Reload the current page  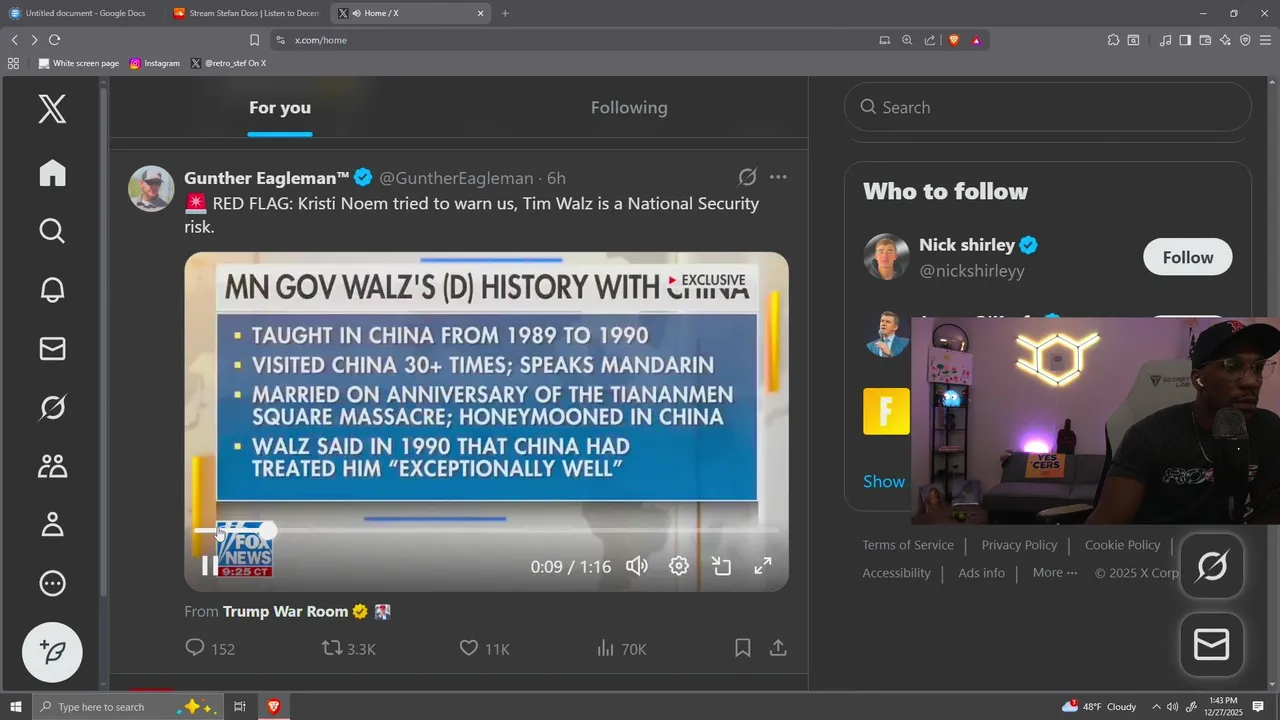click(54, 40)
